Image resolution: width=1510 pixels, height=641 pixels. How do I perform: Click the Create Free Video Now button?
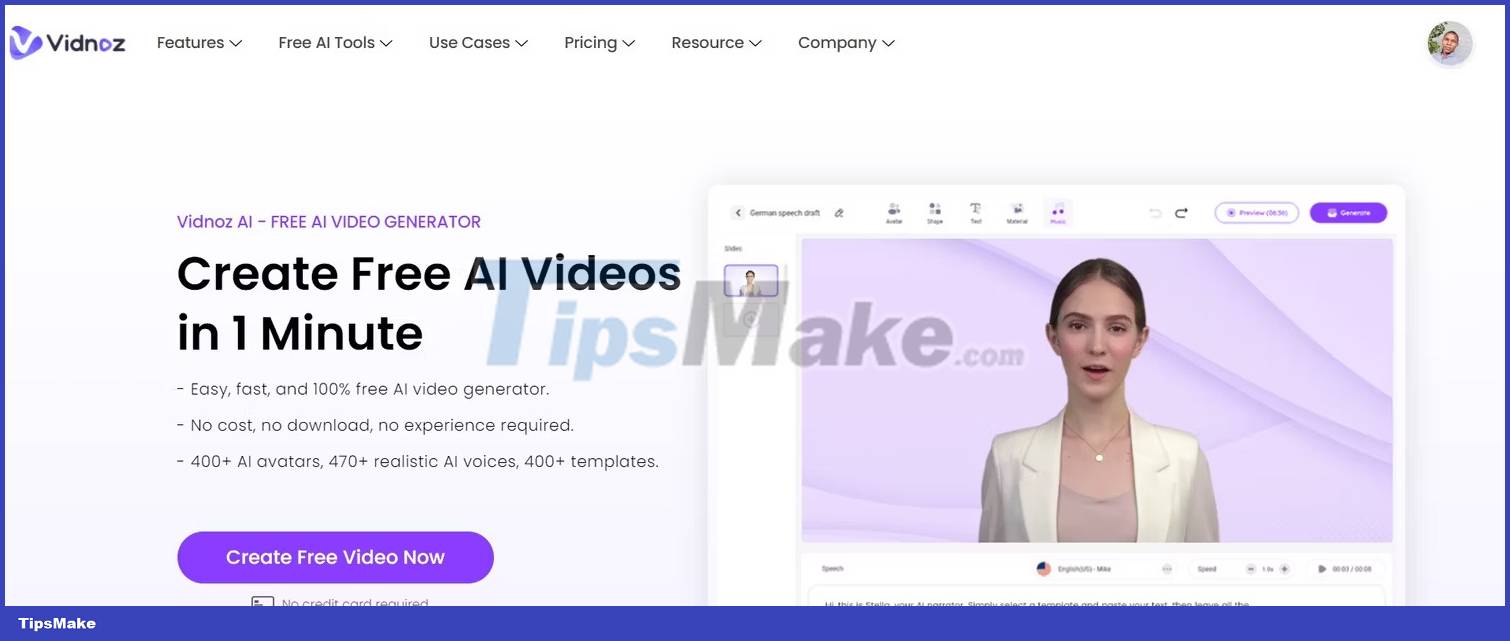[335, 557]
